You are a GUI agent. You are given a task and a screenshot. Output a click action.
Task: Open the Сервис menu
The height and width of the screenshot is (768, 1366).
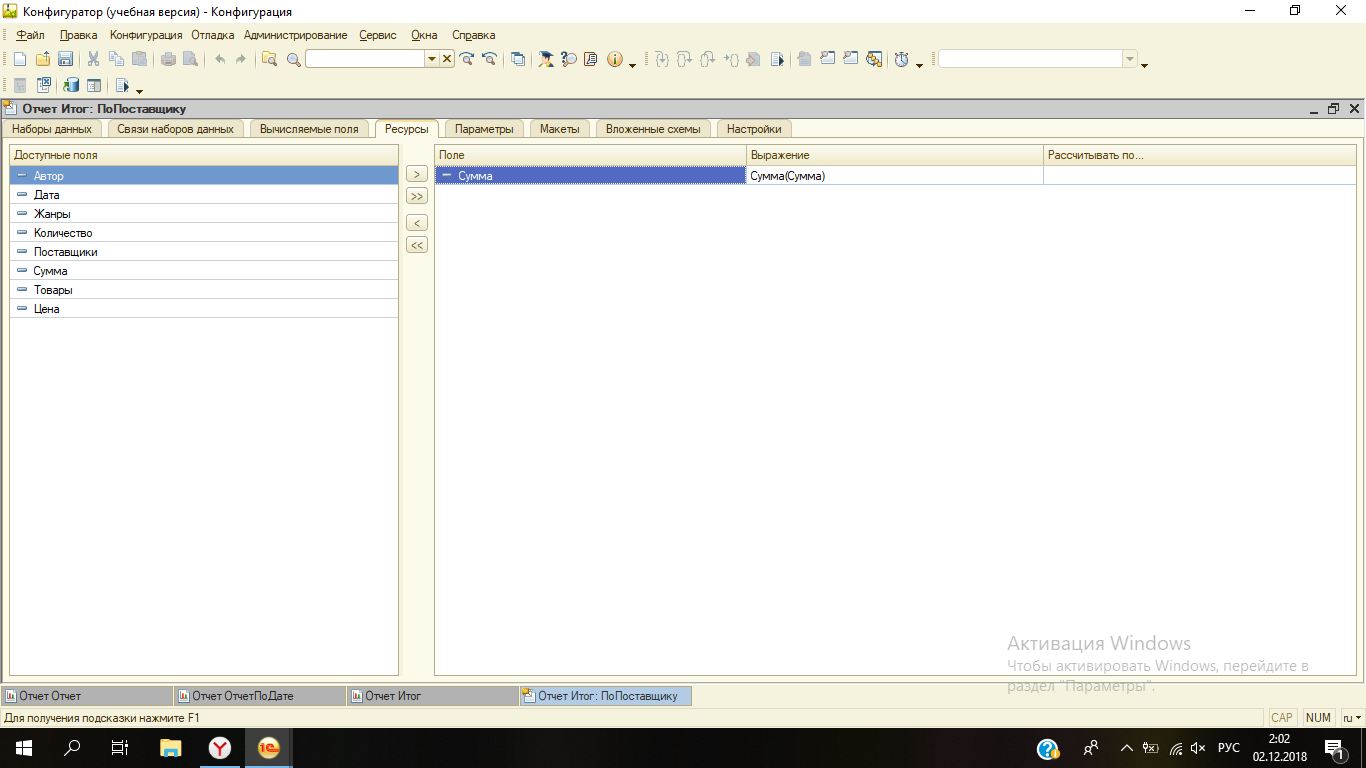pos(378,35)
